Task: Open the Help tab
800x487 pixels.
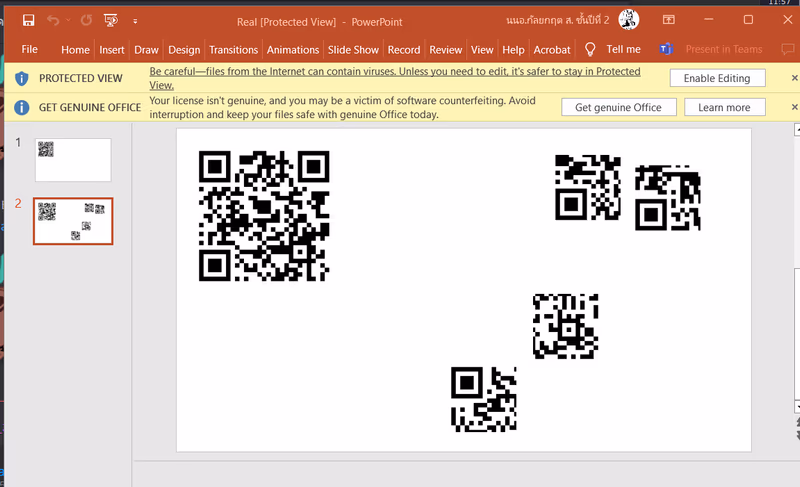Action: [513, 49]
